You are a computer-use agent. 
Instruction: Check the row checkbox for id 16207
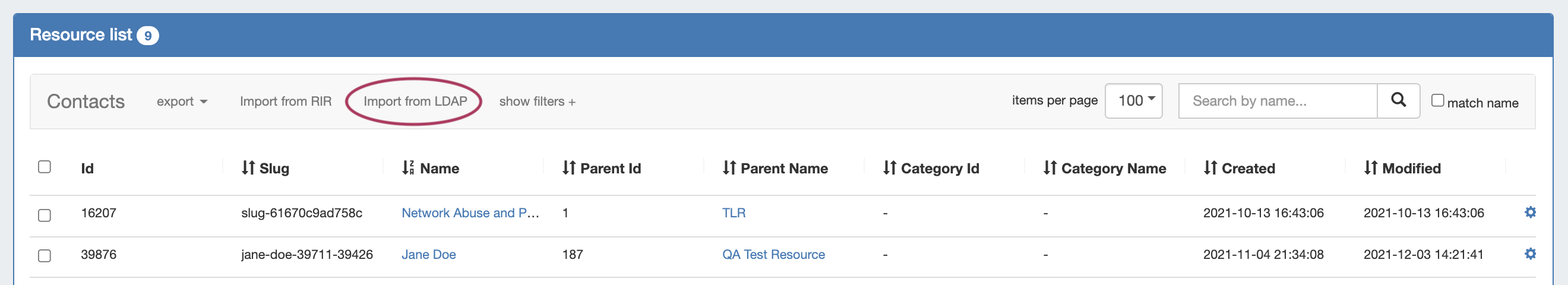coord(45,215)
